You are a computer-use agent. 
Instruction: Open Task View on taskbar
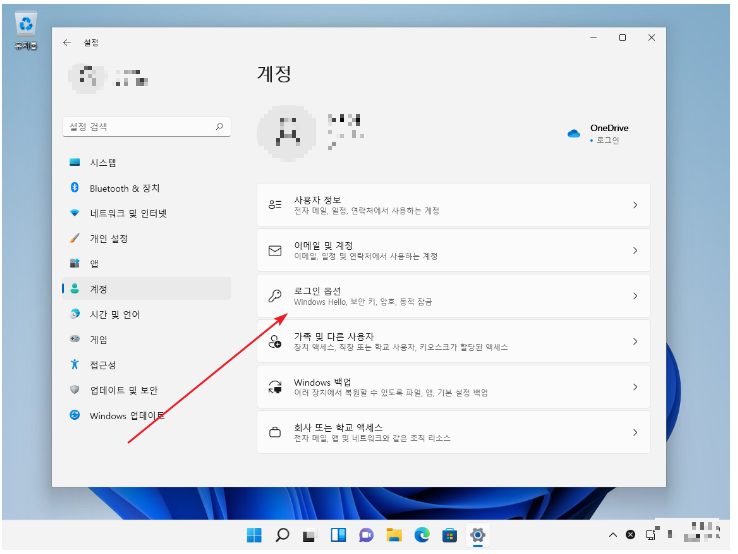[x=310, y=535]
